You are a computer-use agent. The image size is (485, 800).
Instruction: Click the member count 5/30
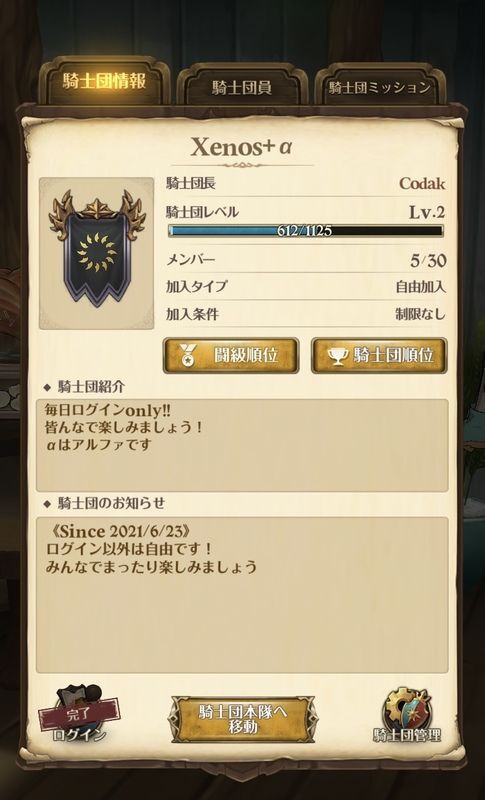[427, 261]
